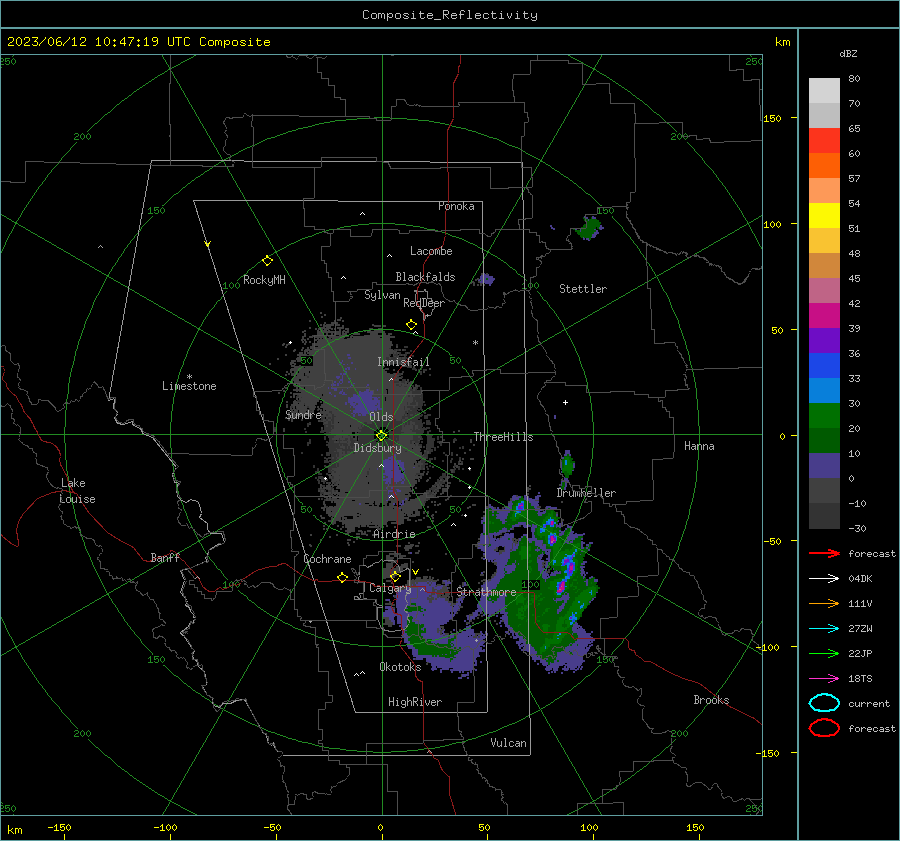Click the intense storm cell southwest of Drumheller

tap(552, 540)
